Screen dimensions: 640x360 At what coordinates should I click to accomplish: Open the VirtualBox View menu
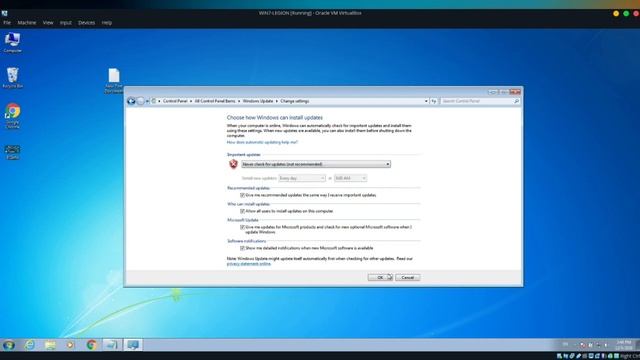coord(48,23)
